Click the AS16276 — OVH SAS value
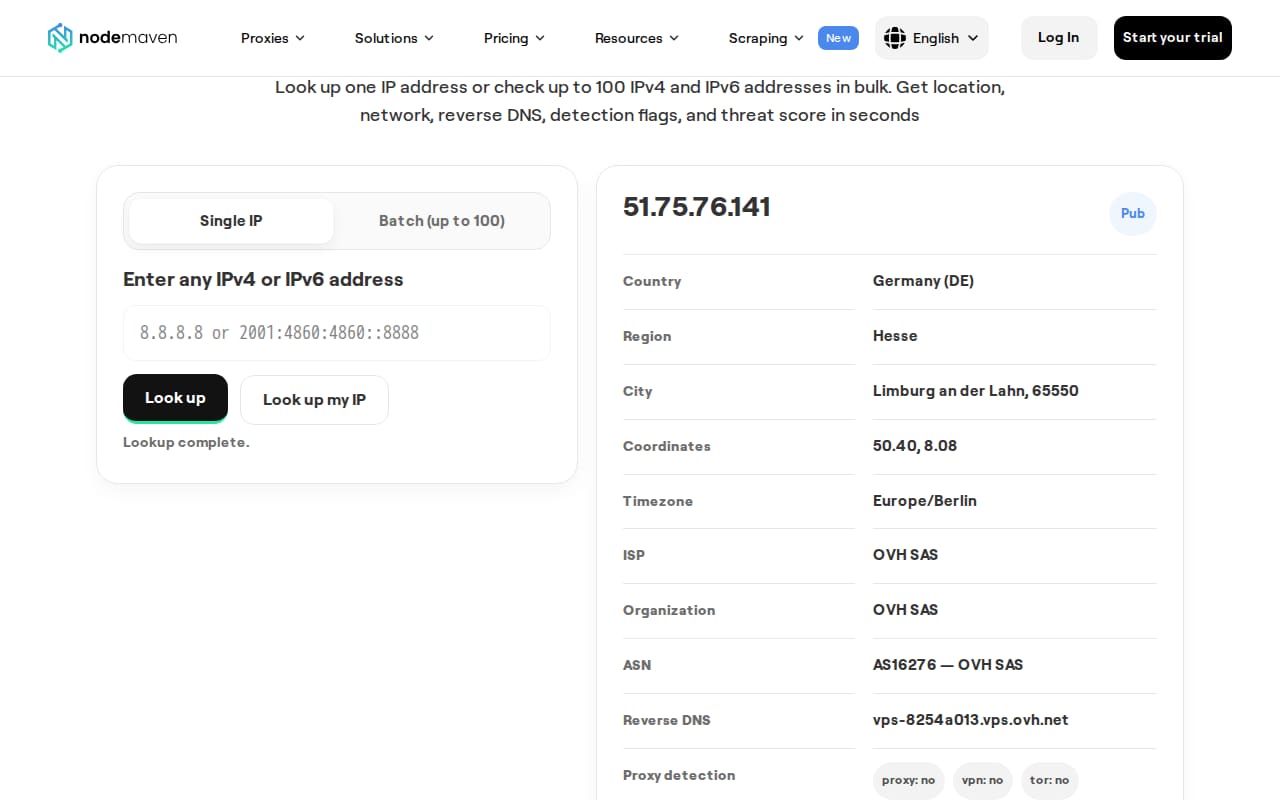 (x=948, y=665)
